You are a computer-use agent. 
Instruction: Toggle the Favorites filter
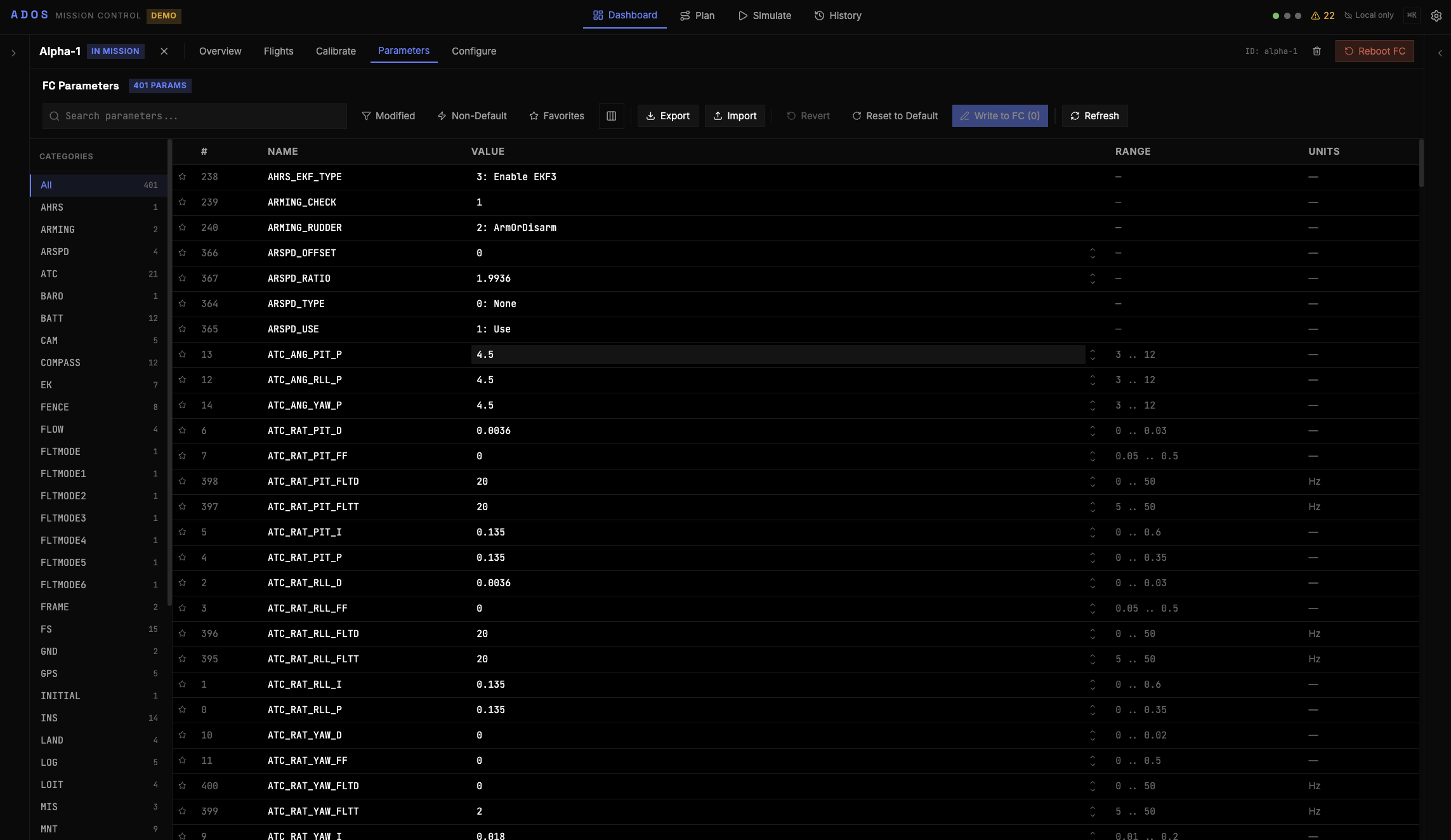coord(556,116)
